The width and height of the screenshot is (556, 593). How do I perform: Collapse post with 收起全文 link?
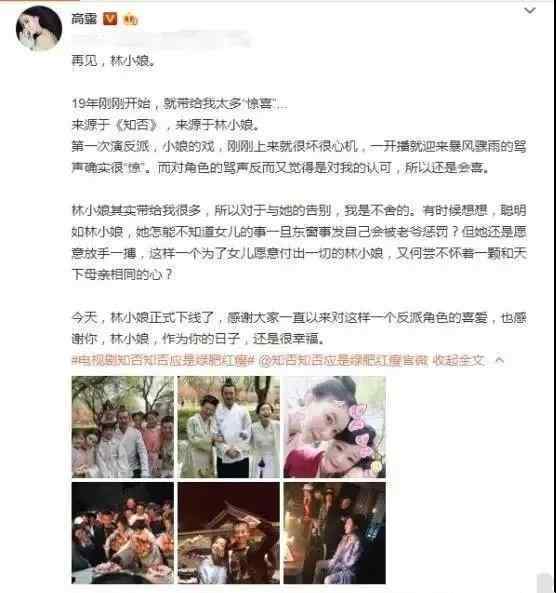pyautogui.click(x=458, y=360)
